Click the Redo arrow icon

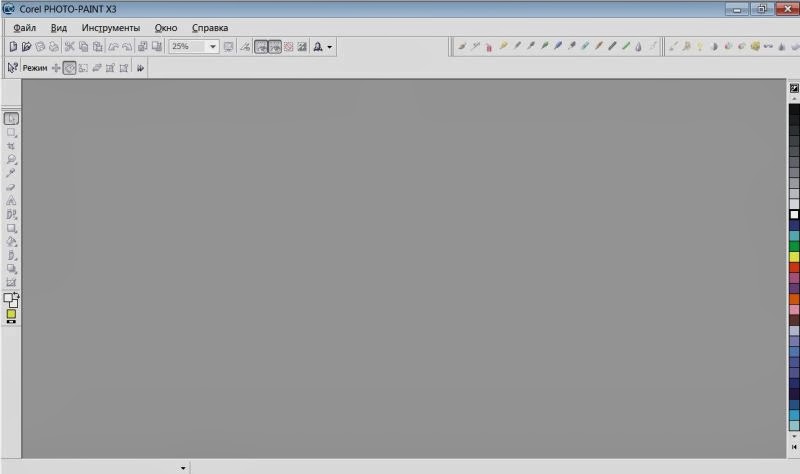(127, 47)
